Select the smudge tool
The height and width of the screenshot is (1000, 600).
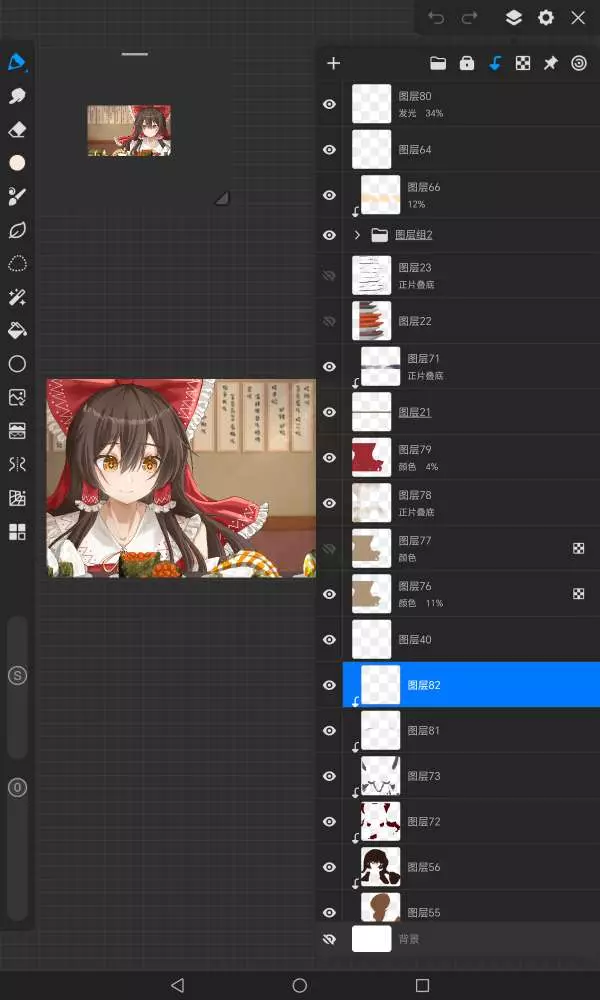[17, 96]
